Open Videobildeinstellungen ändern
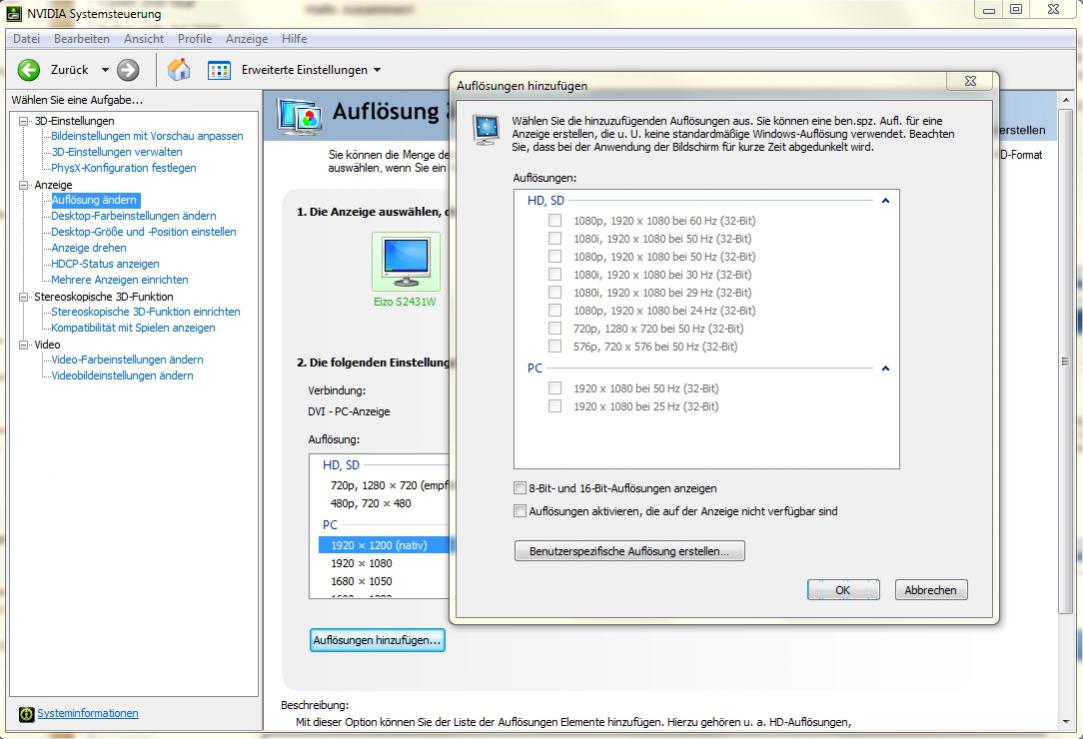 coord(122,376)
